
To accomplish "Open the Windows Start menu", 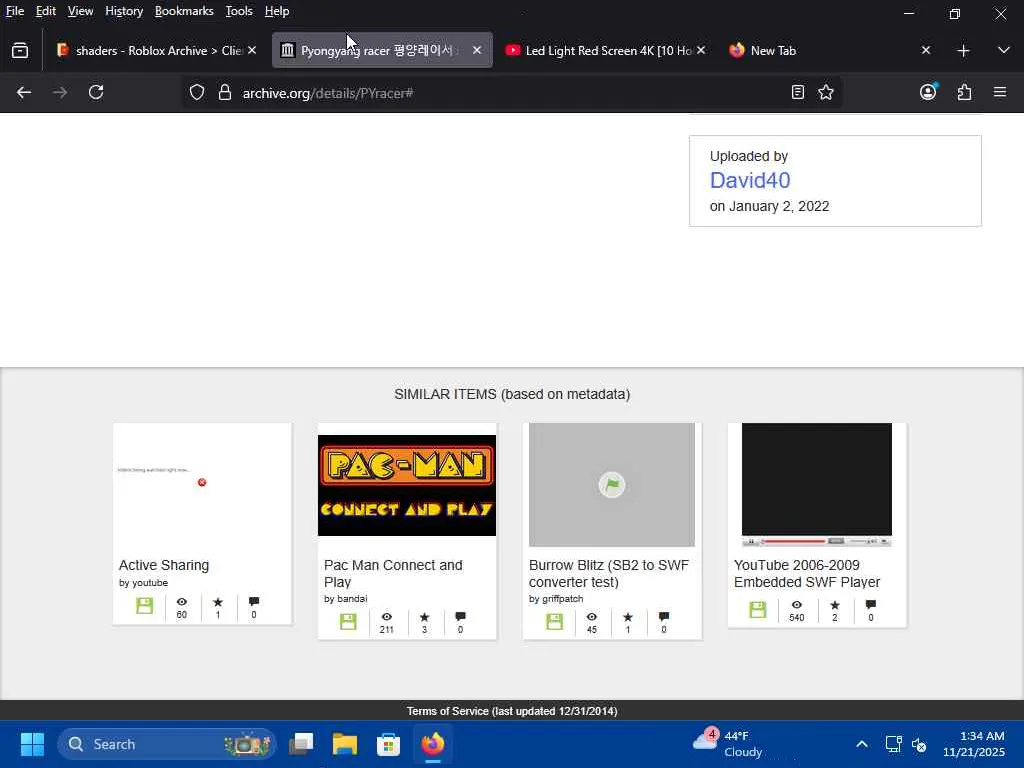I will (32, 744).
